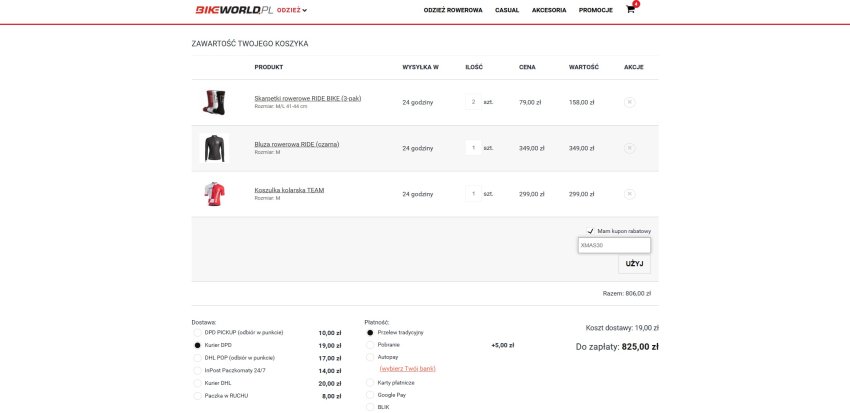This screenshot has width=850, height=413.
Task: Go to PROMOCJE menu item
Action: pos(595,10)
